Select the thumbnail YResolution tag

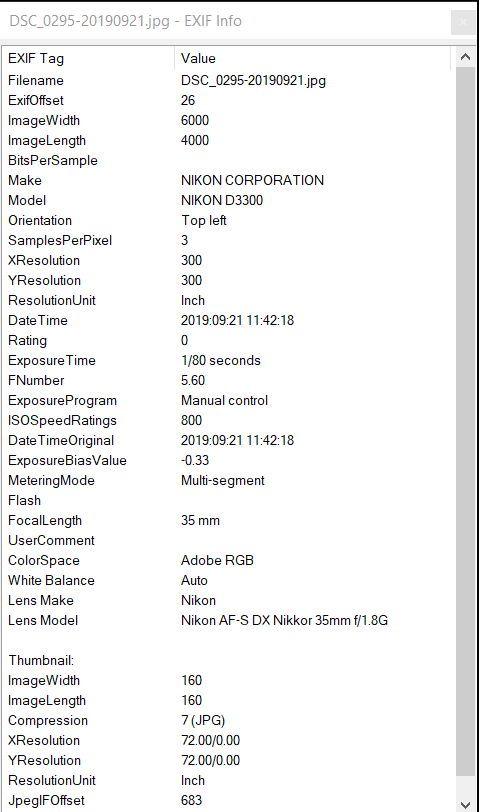[x=44, y=760]
